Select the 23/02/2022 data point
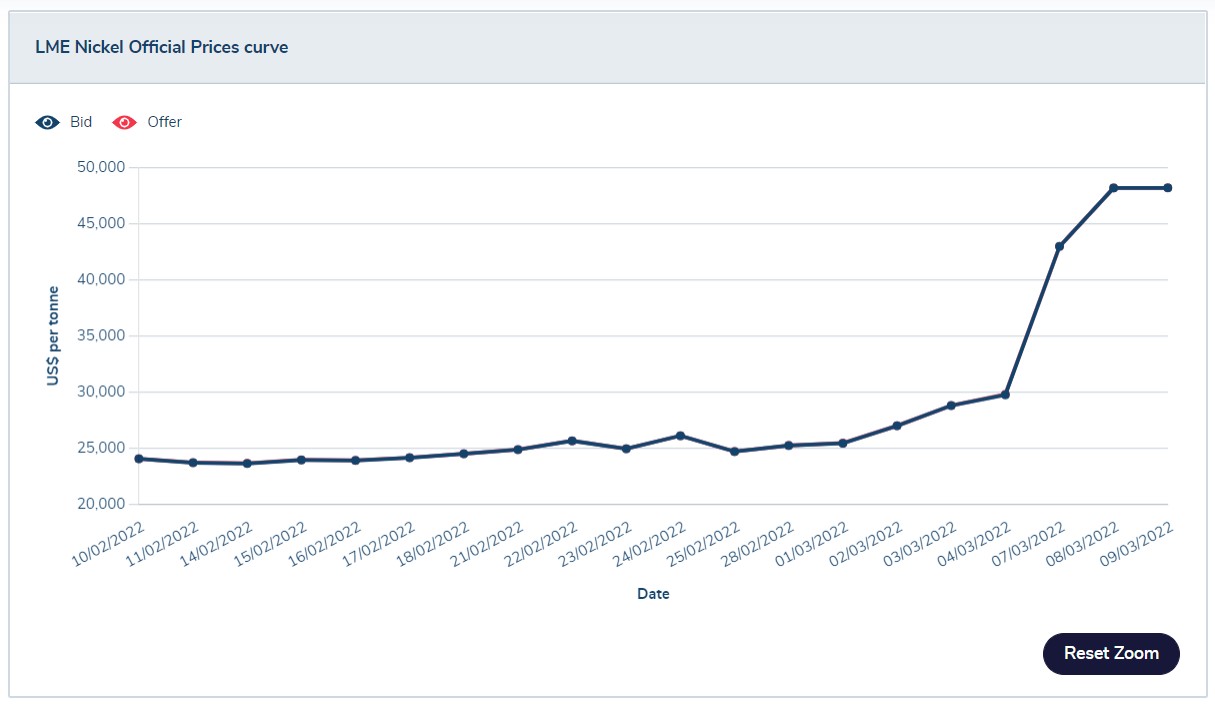The image size is (1215, 705). (x=626, y=448)
